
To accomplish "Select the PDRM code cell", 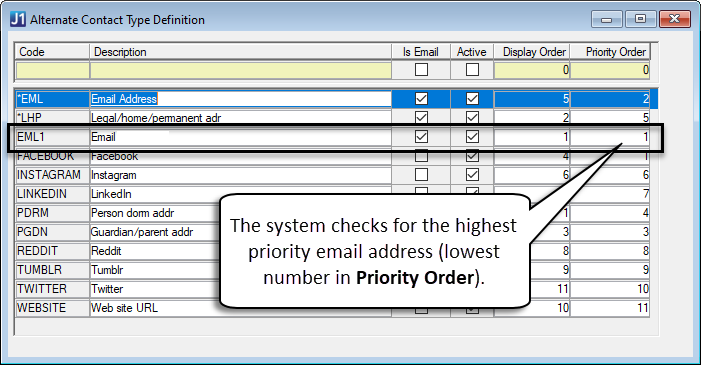I will point(53,213).
